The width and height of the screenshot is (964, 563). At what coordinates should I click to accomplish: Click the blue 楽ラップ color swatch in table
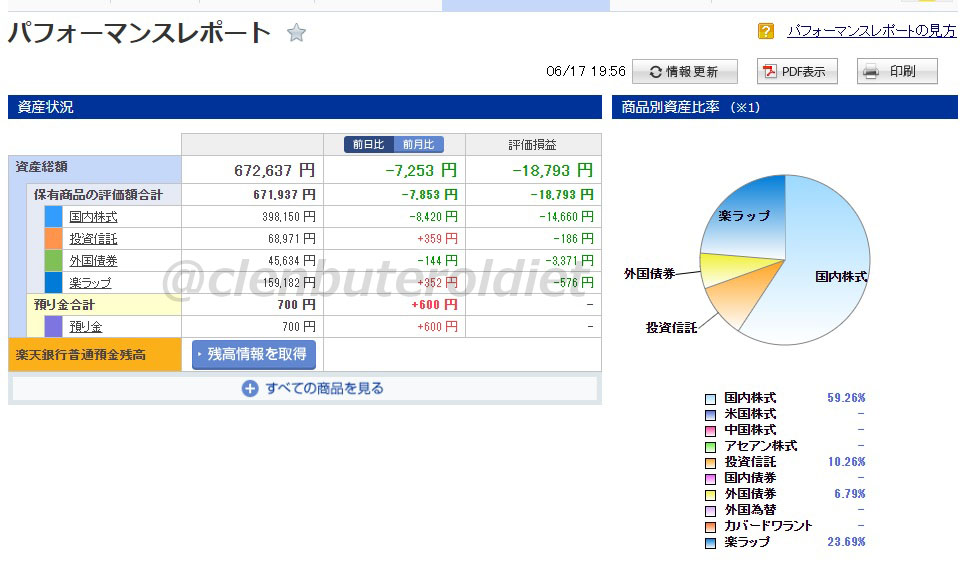53,283
